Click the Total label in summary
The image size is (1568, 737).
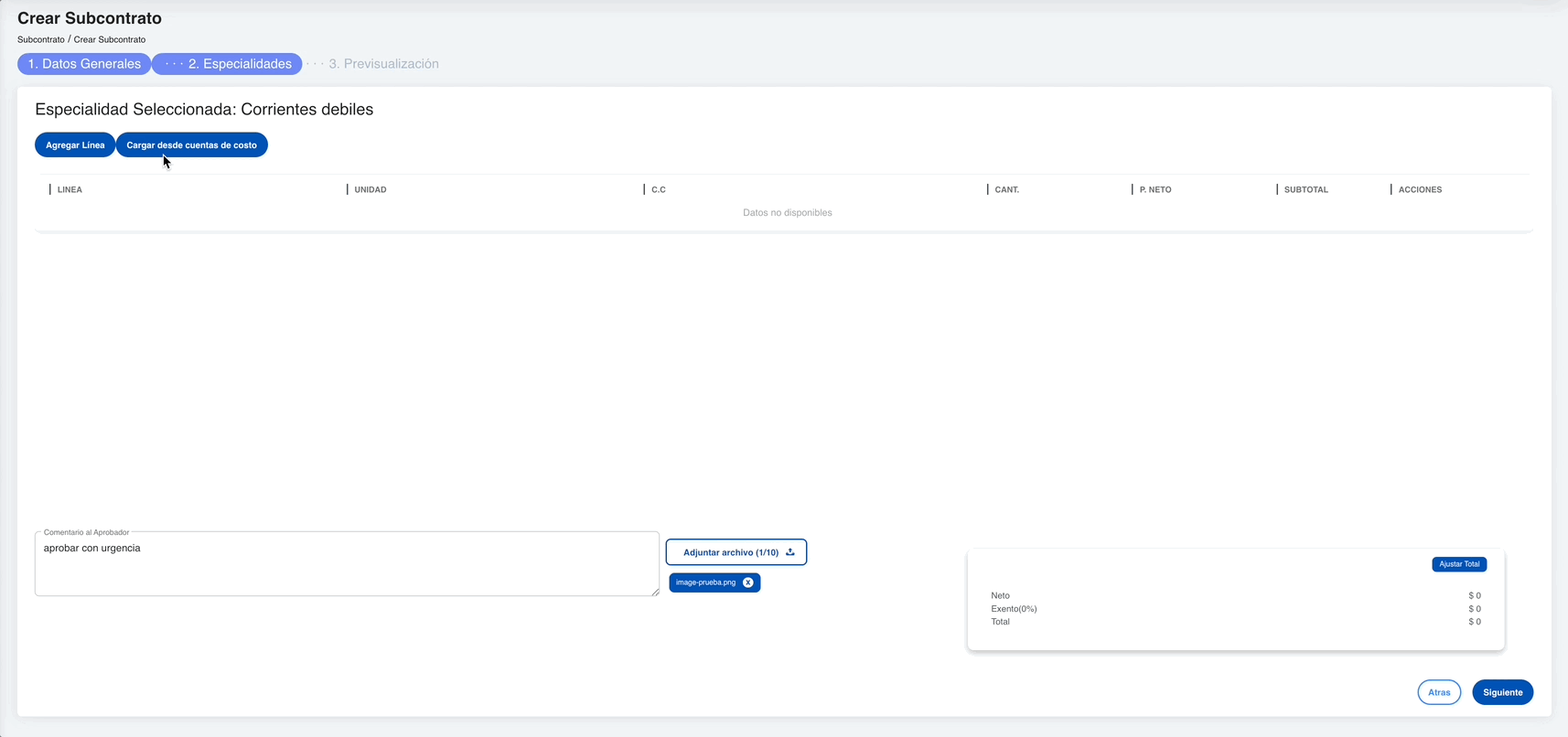click(1000, 622)
